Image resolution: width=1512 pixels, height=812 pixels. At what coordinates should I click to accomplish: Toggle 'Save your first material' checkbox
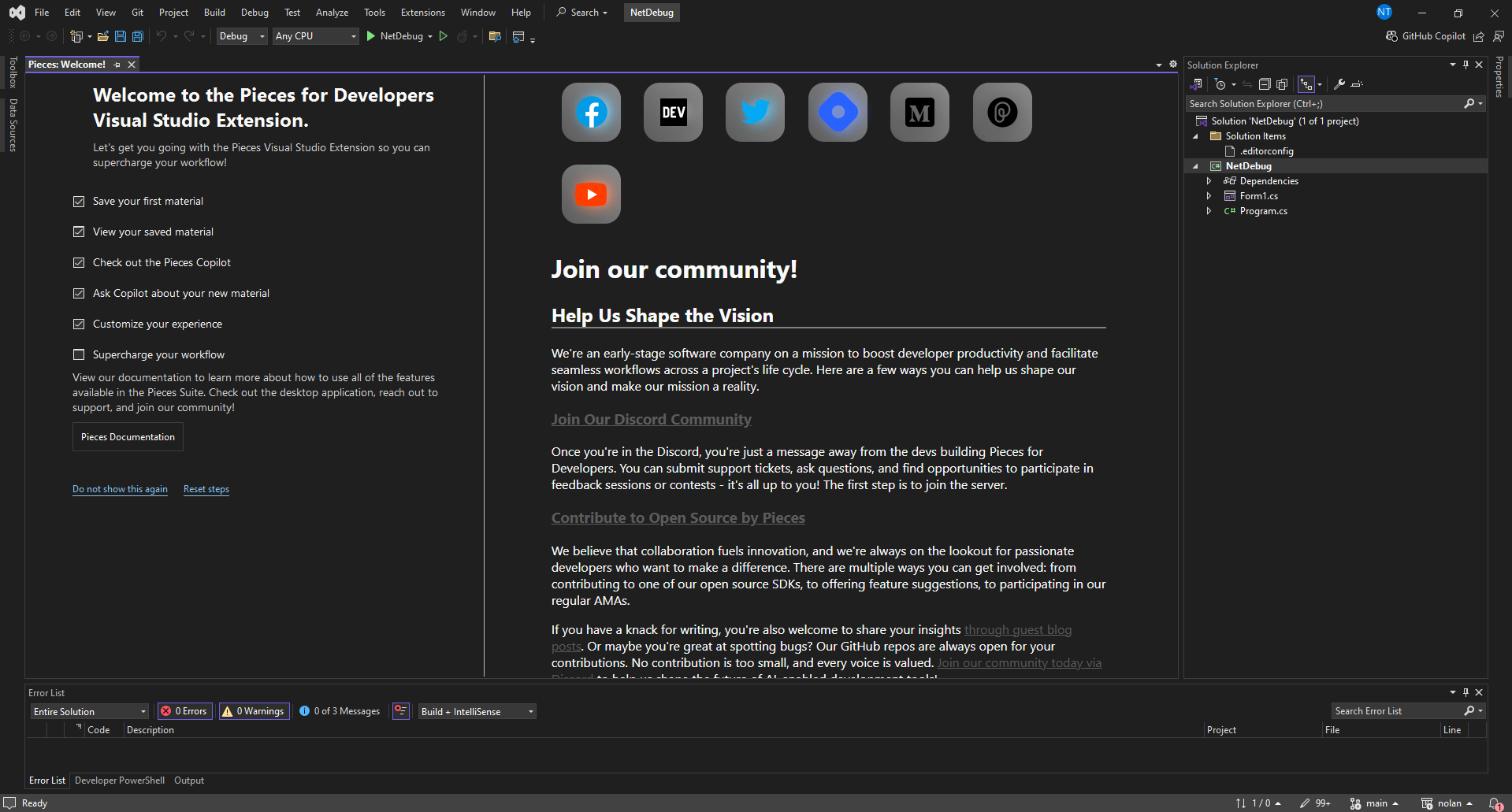coord(79,202)
